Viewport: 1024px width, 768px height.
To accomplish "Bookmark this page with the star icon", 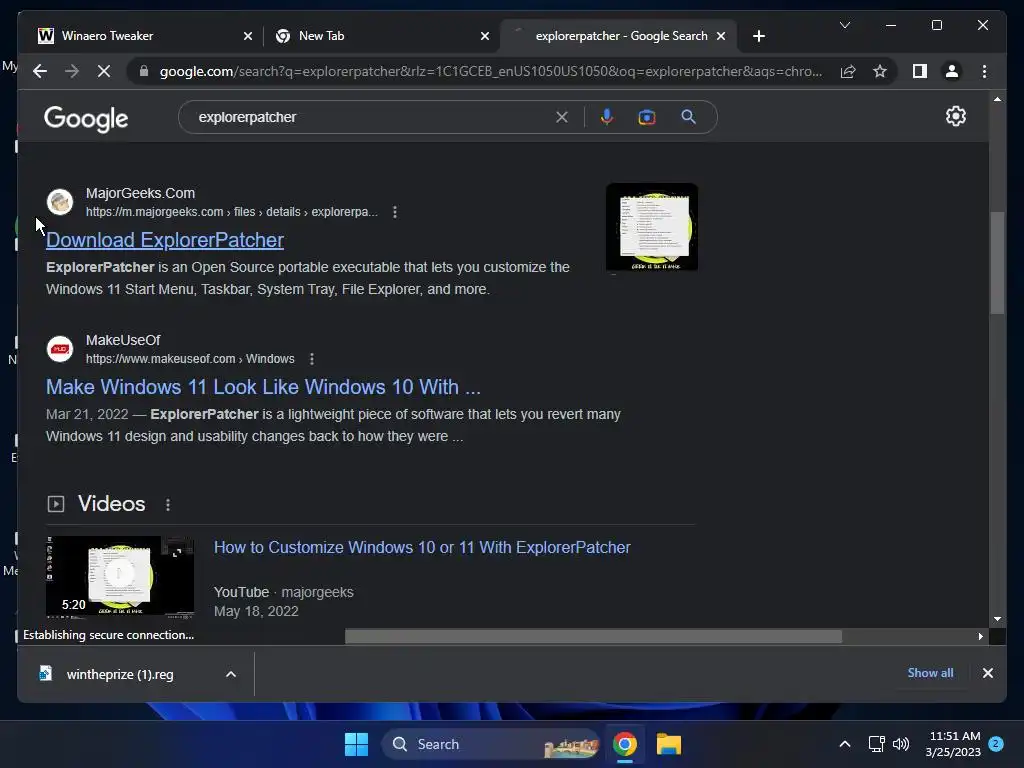I will click(x=880, y=71).
